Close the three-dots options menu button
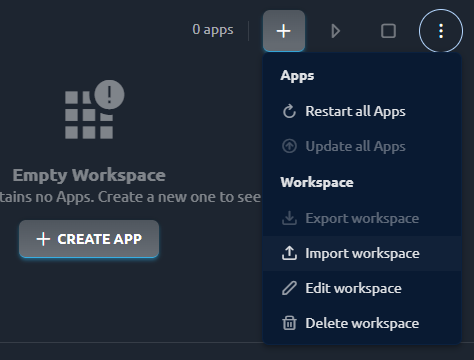This screenshot has height=360, width=474. 441,31
